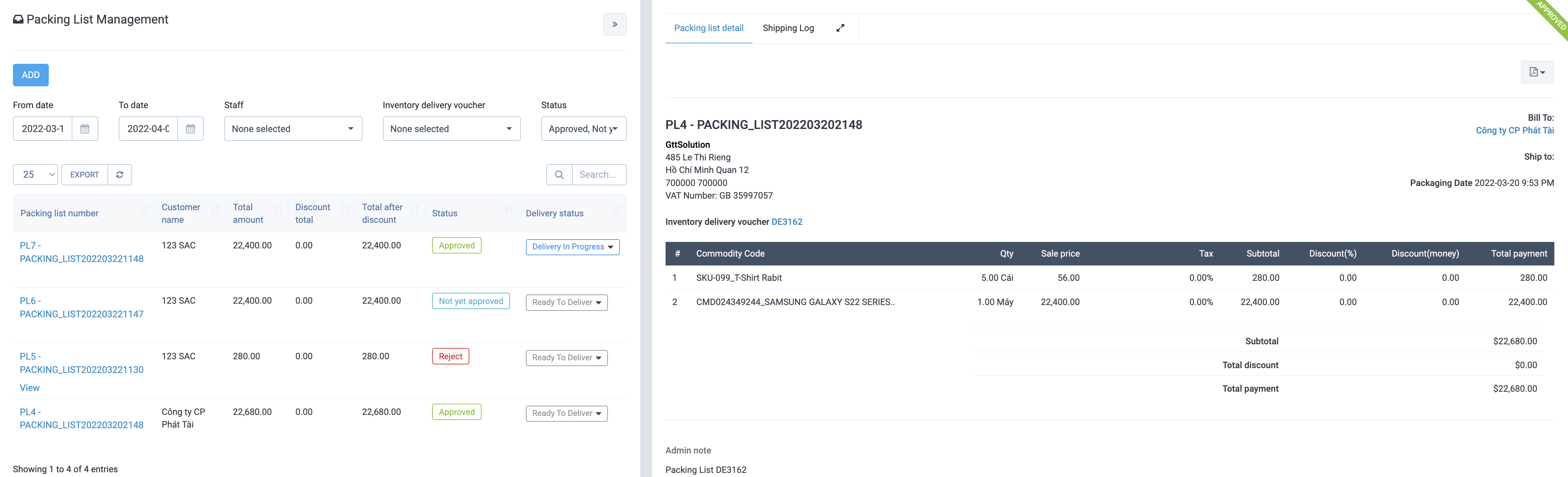Open the To date calendar picker
1568x477 pixels.
(x=190, y=129)
